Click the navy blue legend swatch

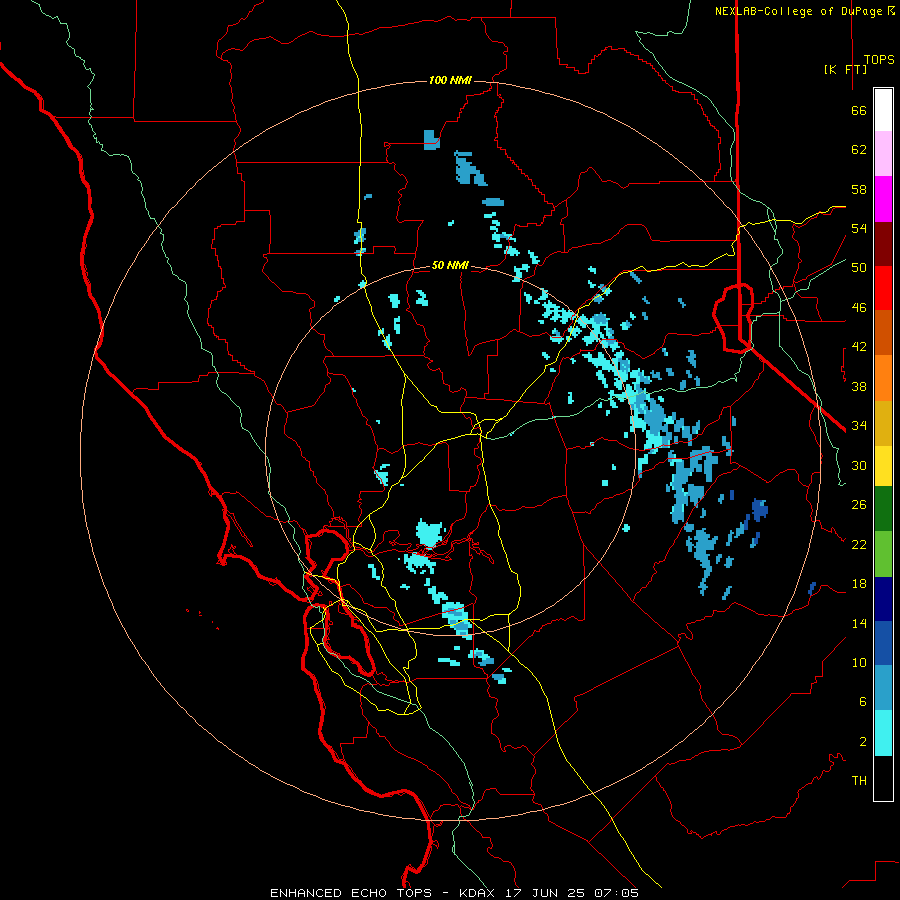point(883,599)
